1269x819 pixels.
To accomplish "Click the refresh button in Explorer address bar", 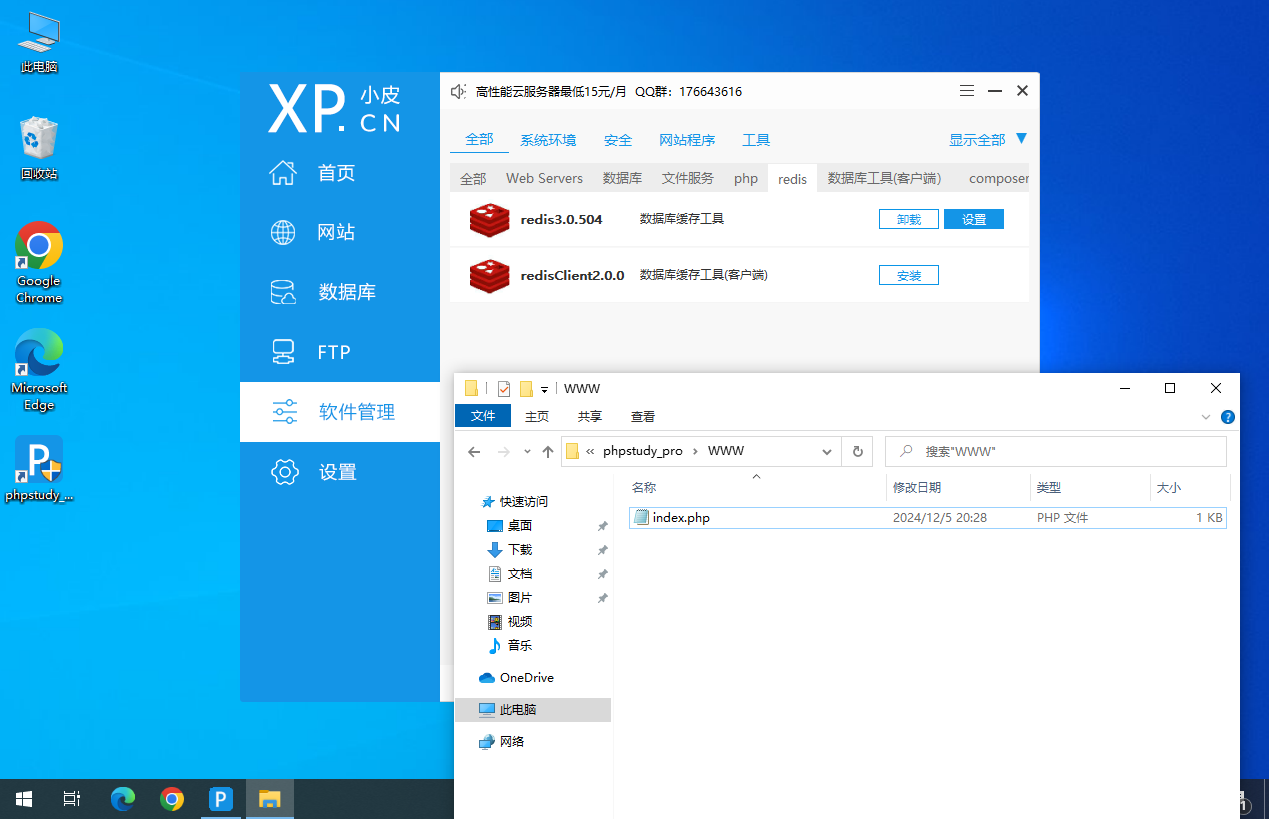I will tap(857, 452).
